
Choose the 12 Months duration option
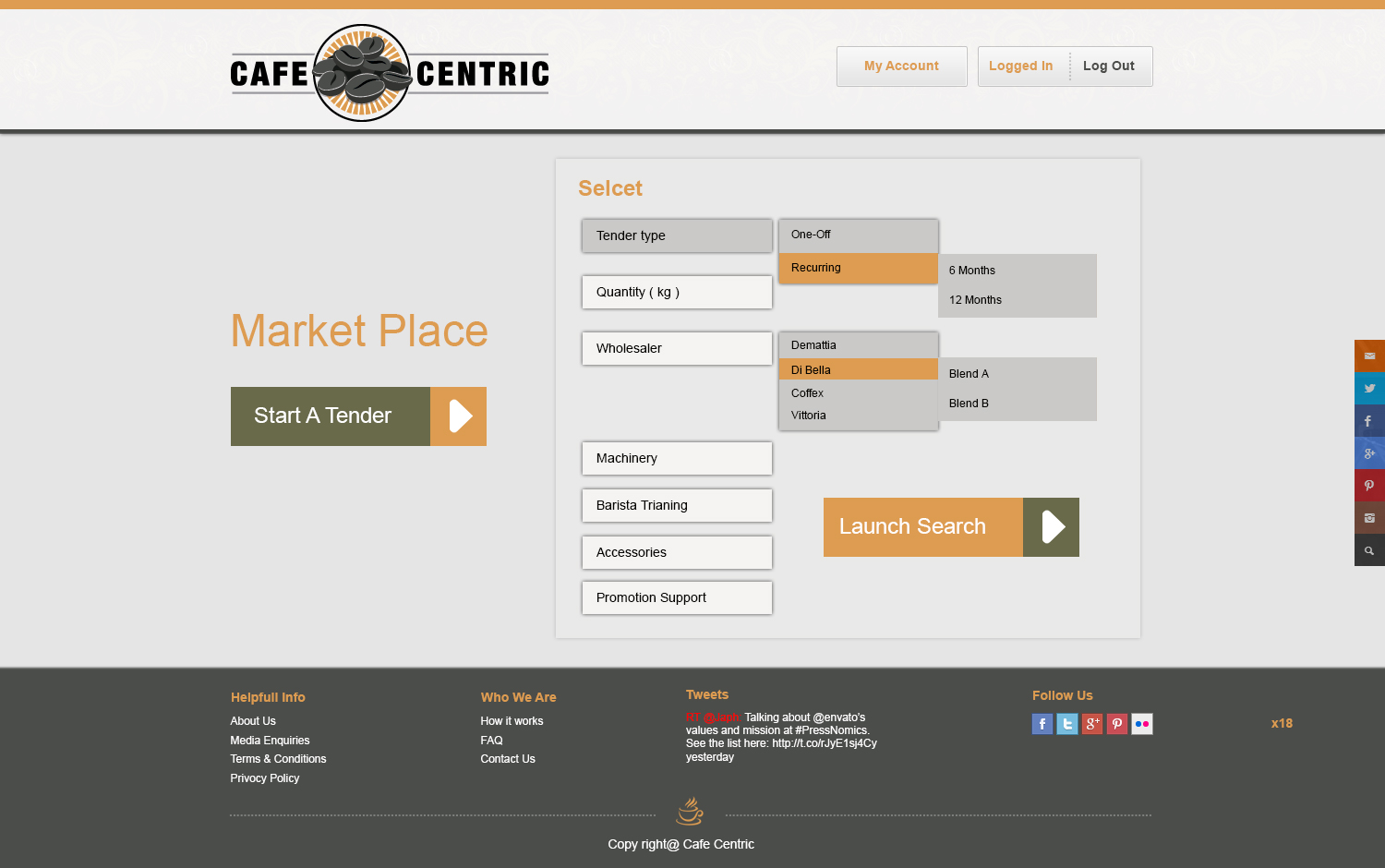974,299
